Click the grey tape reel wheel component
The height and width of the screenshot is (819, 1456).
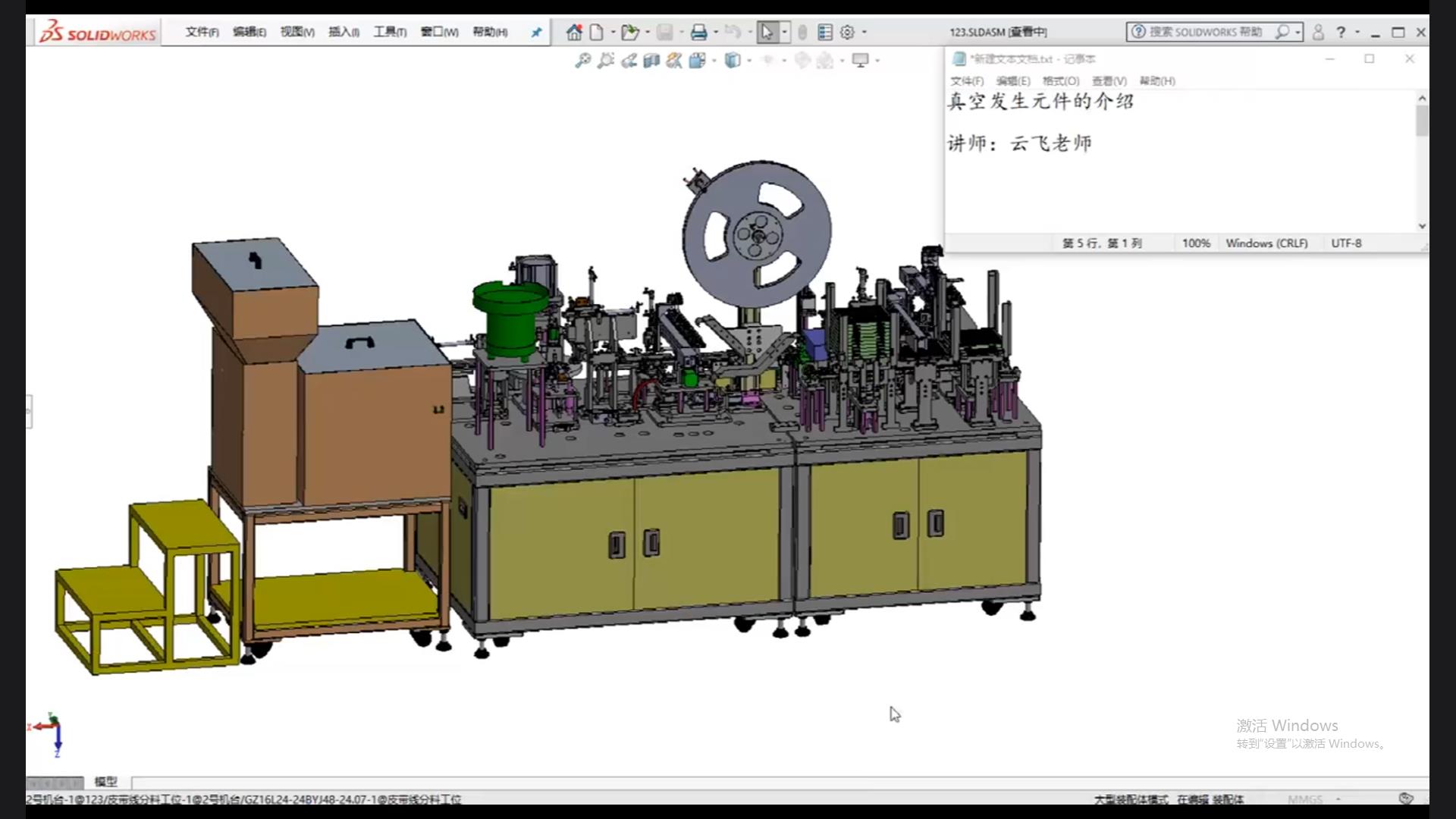coord(756,234)
